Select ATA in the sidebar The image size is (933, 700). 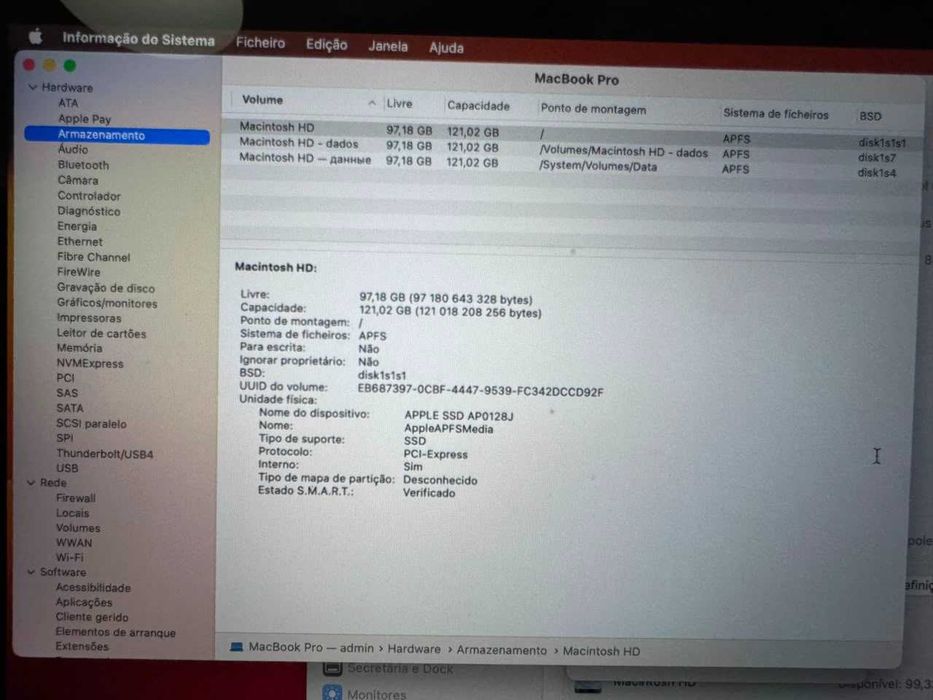[x=68, y=103]
